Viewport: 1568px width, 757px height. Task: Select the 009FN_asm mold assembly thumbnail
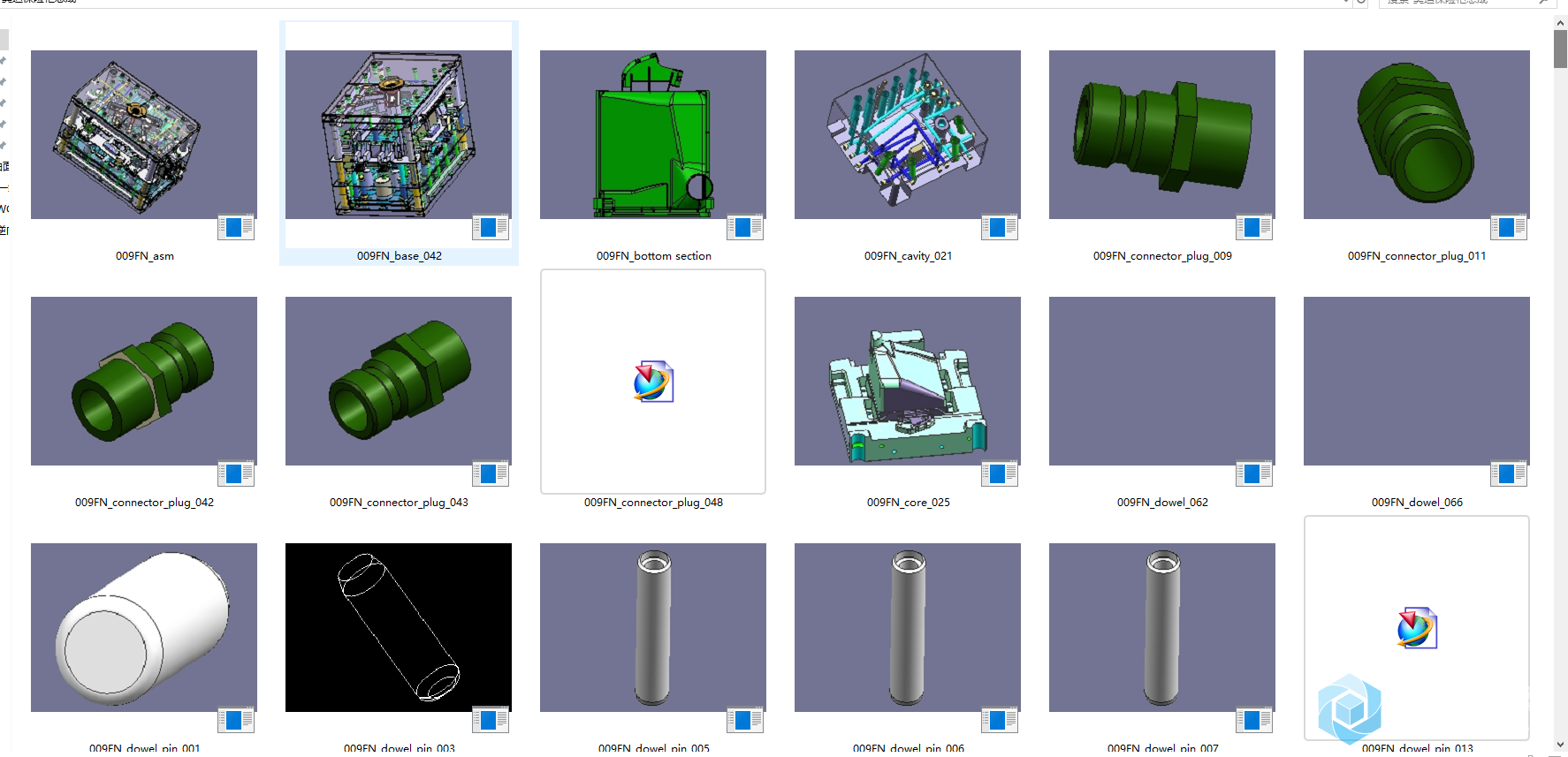[144, 134]
